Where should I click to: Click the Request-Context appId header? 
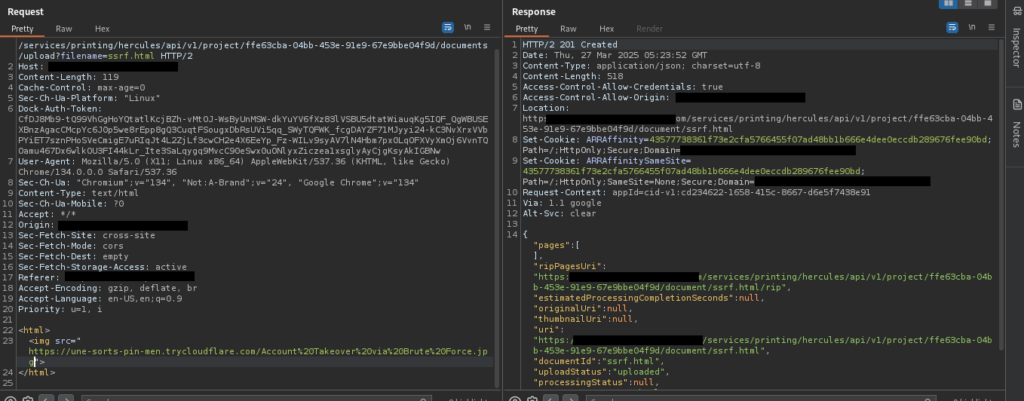point(696,193)
